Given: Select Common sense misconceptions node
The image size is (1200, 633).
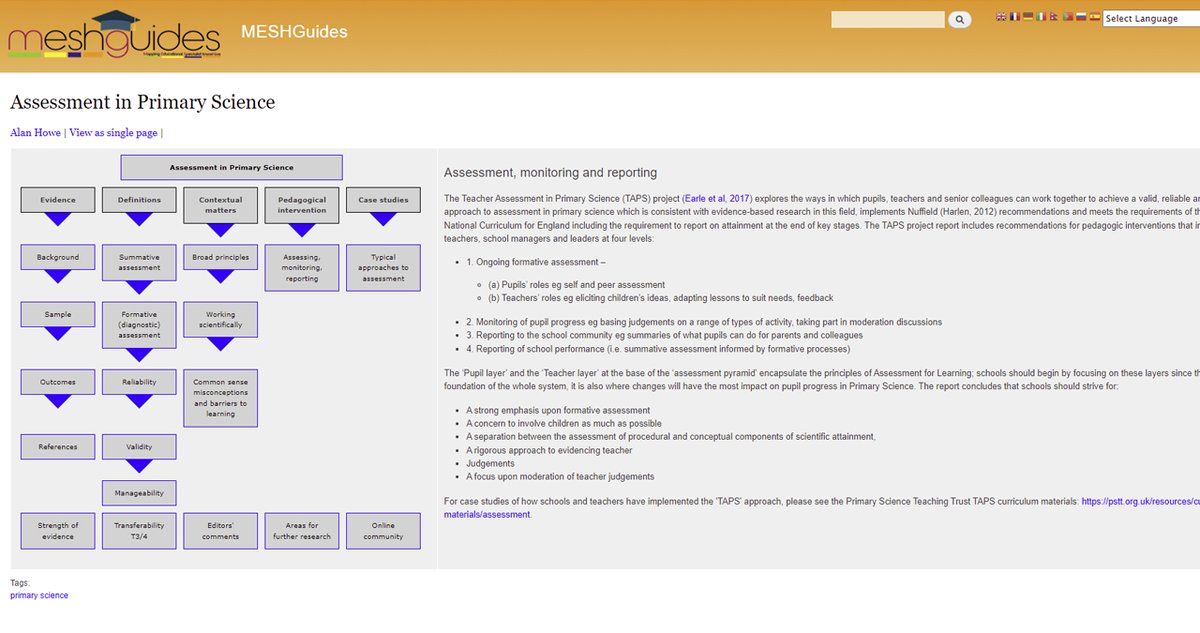Looking at the screenshot, I should (x=220, y=398).
